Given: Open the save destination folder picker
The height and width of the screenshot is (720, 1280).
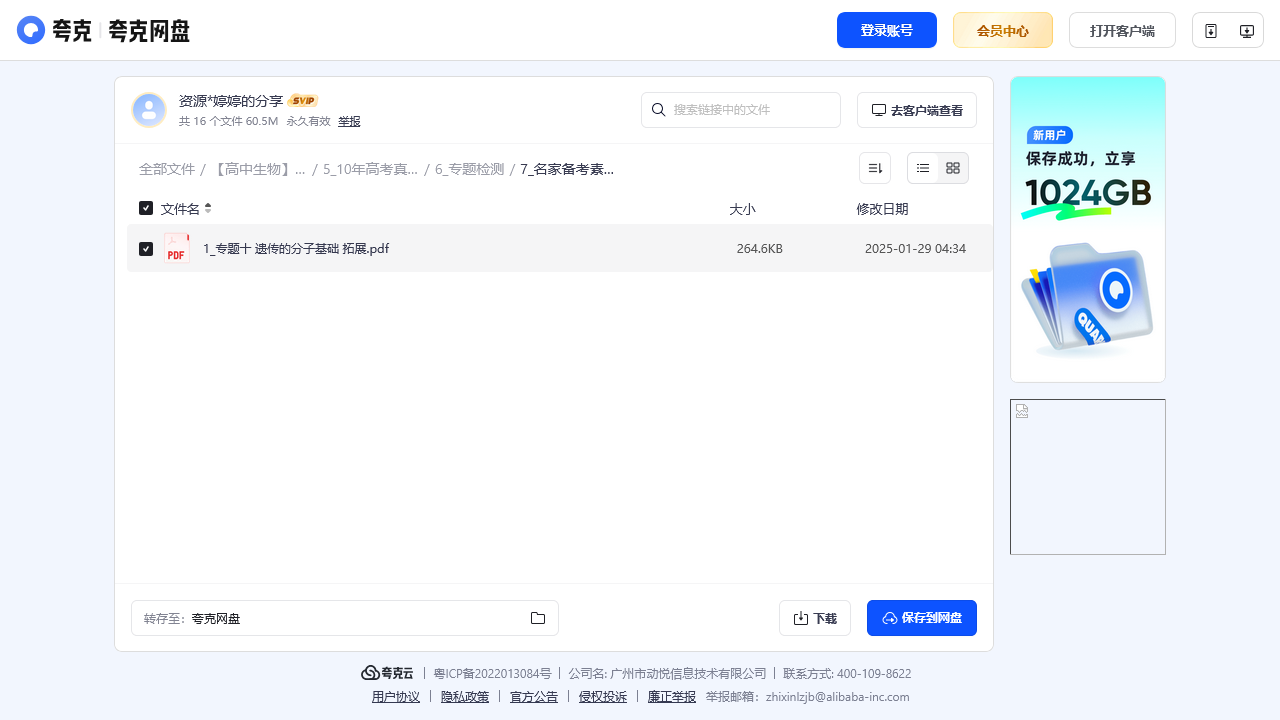Looking at the screenshot, I should point(538,618).
